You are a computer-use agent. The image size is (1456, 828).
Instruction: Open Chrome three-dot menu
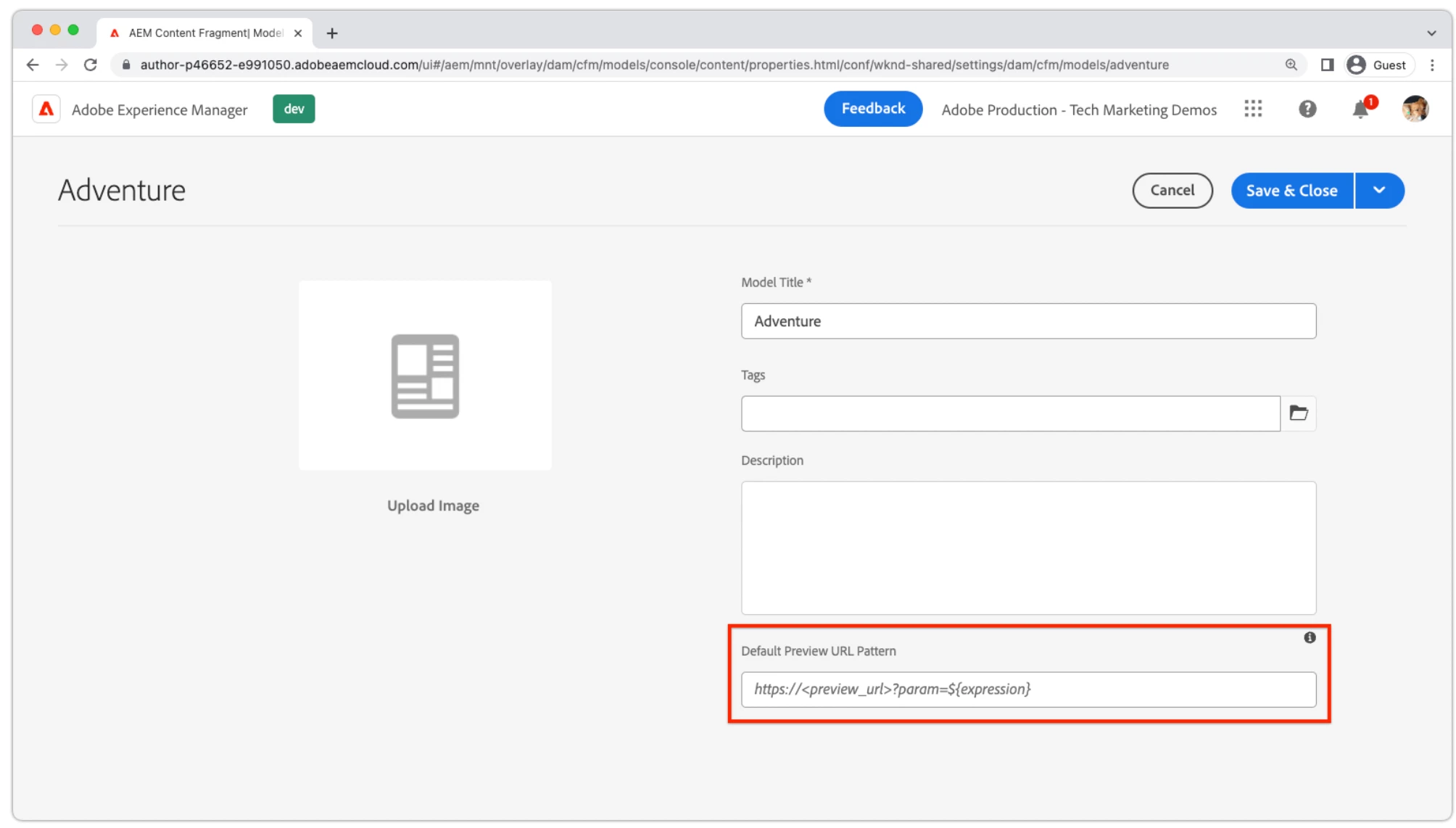(x=1432, y=65)
